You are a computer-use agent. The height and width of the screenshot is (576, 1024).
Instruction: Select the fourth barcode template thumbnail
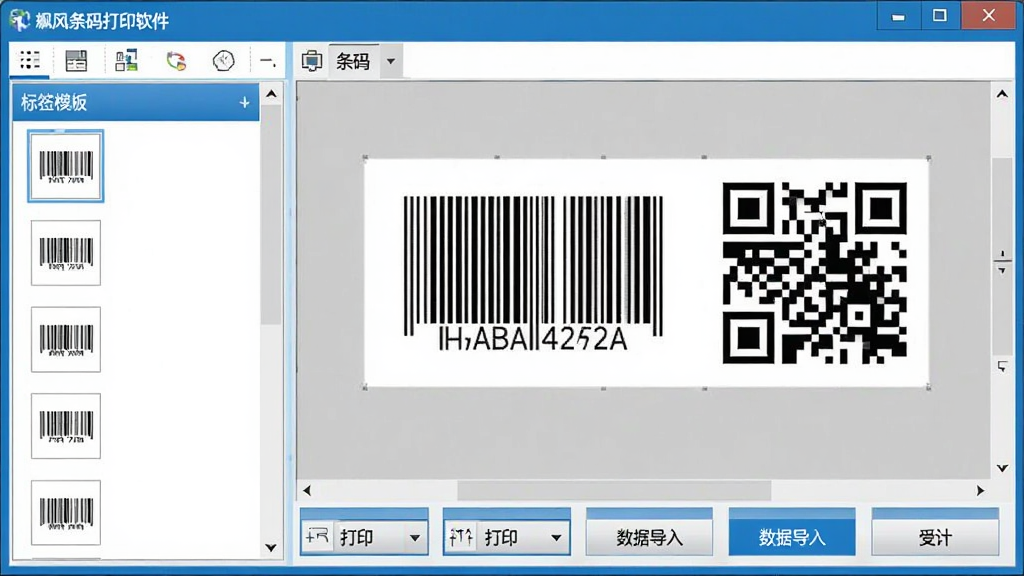pyautogui.click(x=65, y=426)
